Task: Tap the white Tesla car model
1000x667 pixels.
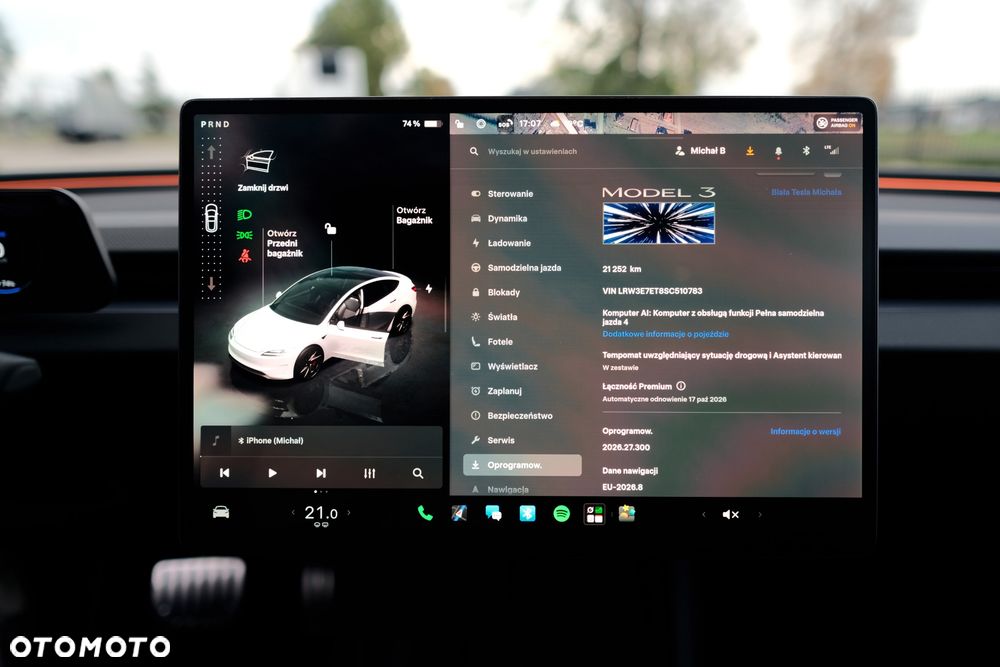Action: [323, 324]
